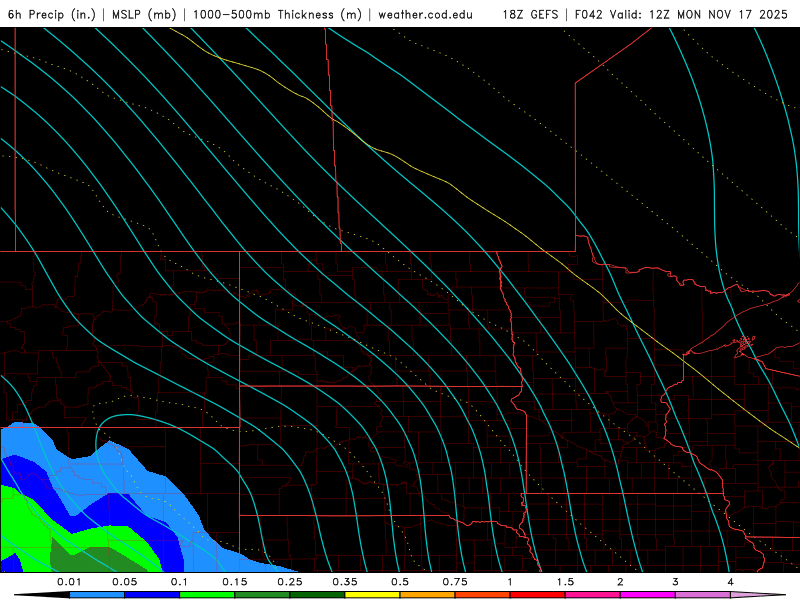Click the "6h Precip (in.)" header label

click(x=52, y=14)
